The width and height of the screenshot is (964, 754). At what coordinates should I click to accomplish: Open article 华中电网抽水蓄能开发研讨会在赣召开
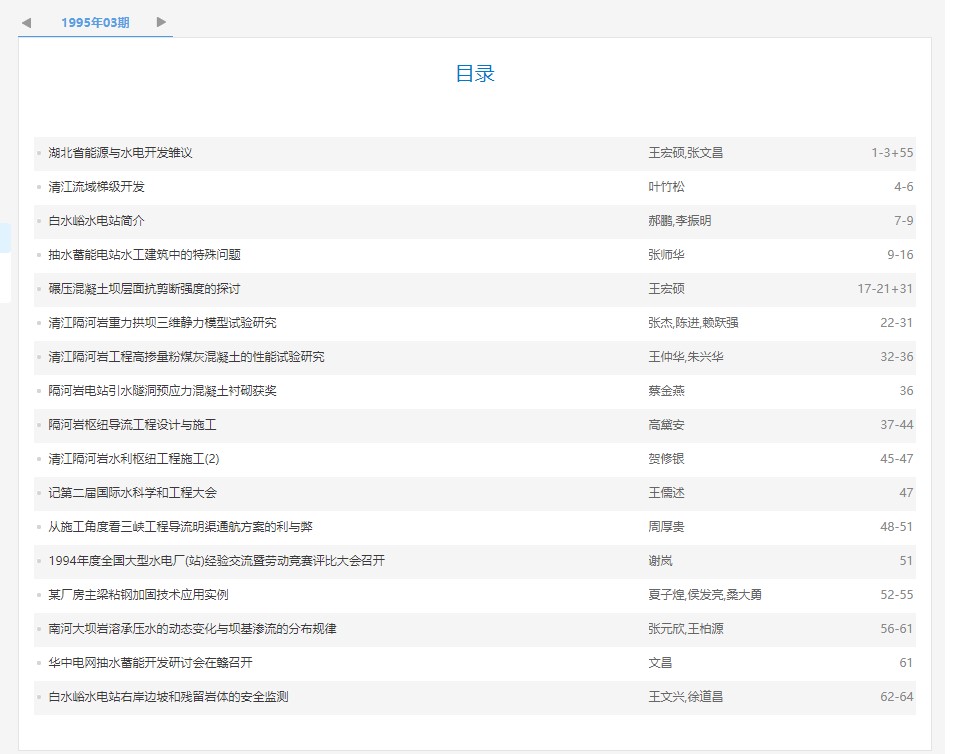click(151, 663)
